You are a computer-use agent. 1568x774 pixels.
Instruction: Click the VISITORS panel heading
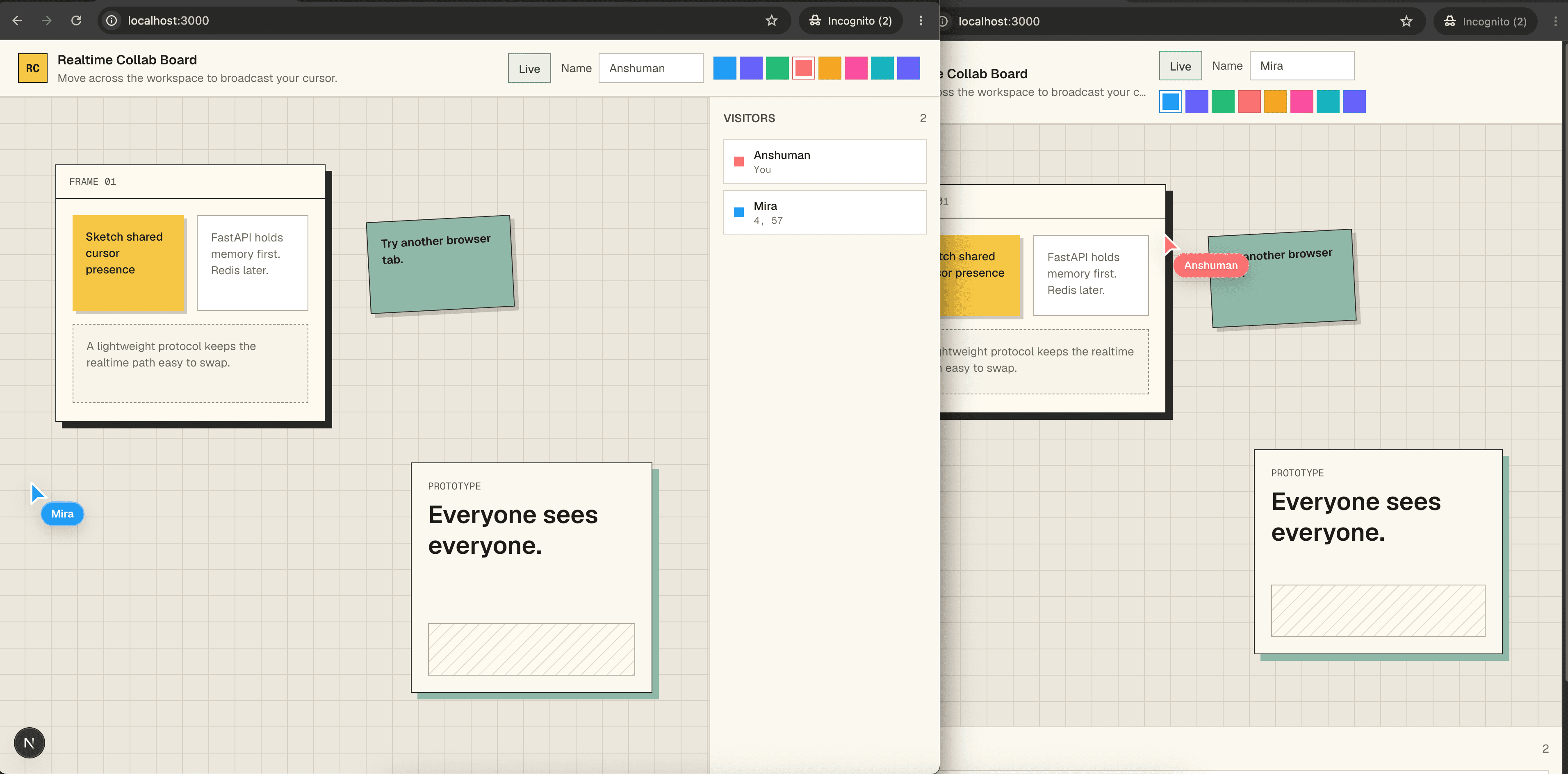pos(749,118)
